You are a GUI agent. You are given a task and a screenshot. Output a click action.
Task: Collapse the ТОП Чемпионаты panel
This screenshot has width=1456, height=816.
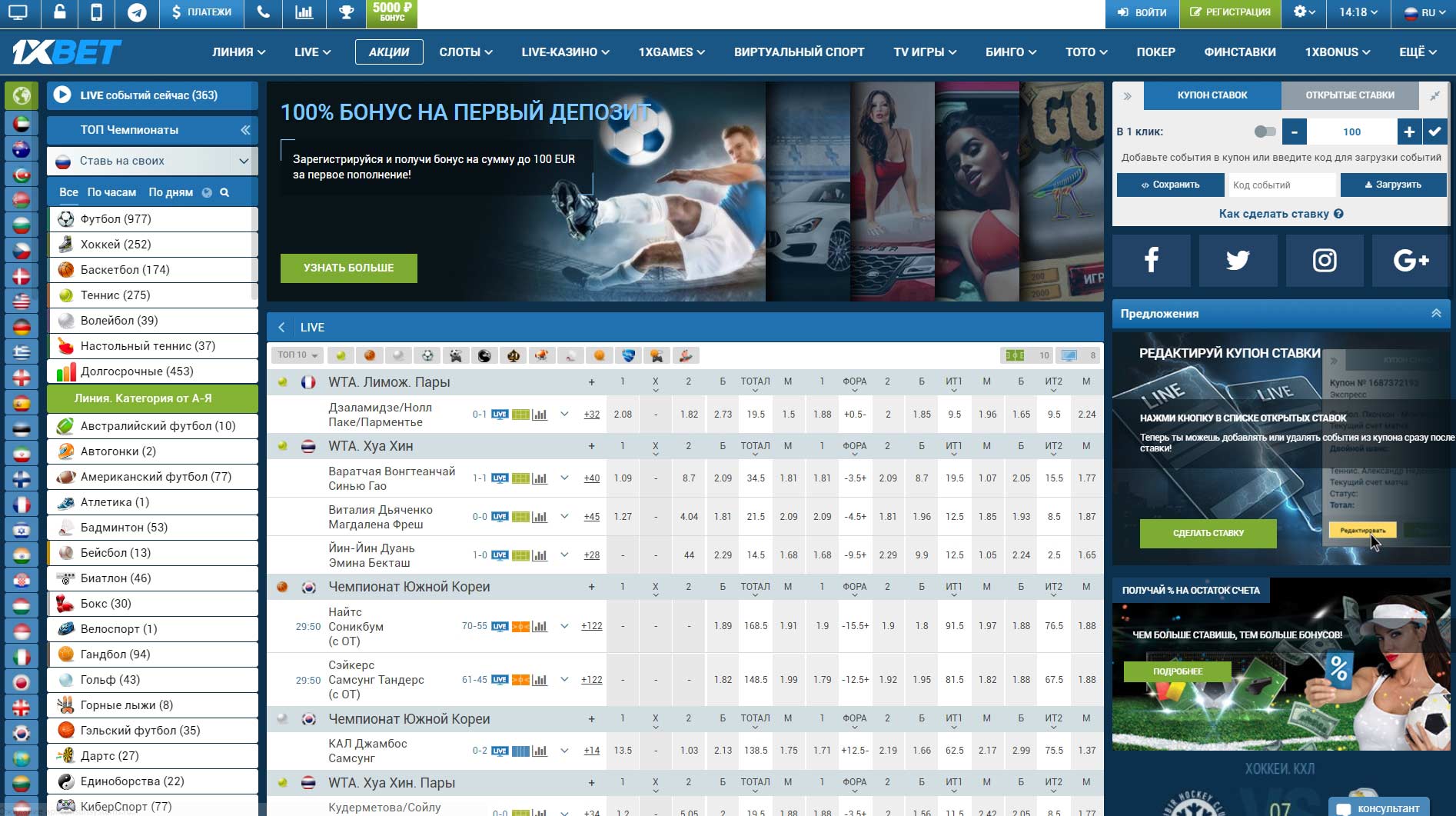tap(245, 130)
